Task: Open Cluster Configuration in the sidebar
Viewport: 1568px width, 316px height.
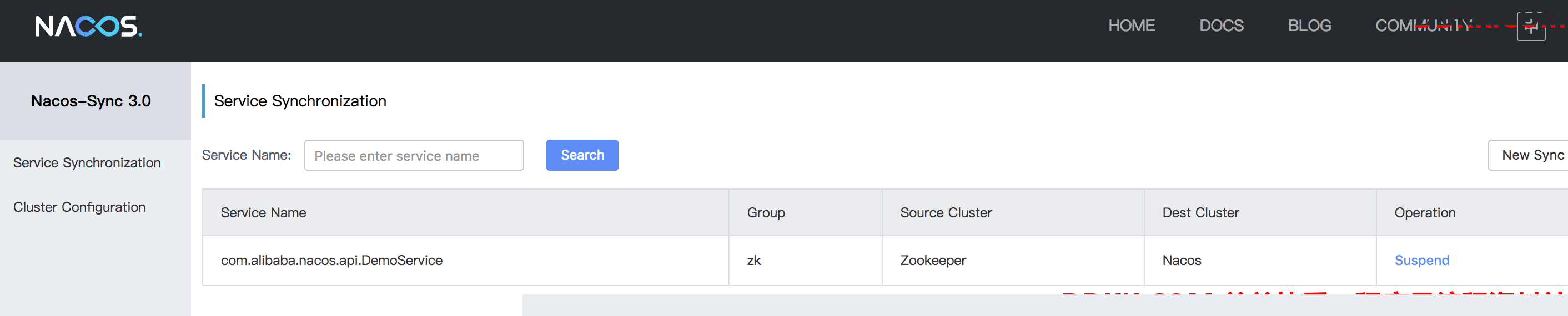Action: [x=79, y=207]
